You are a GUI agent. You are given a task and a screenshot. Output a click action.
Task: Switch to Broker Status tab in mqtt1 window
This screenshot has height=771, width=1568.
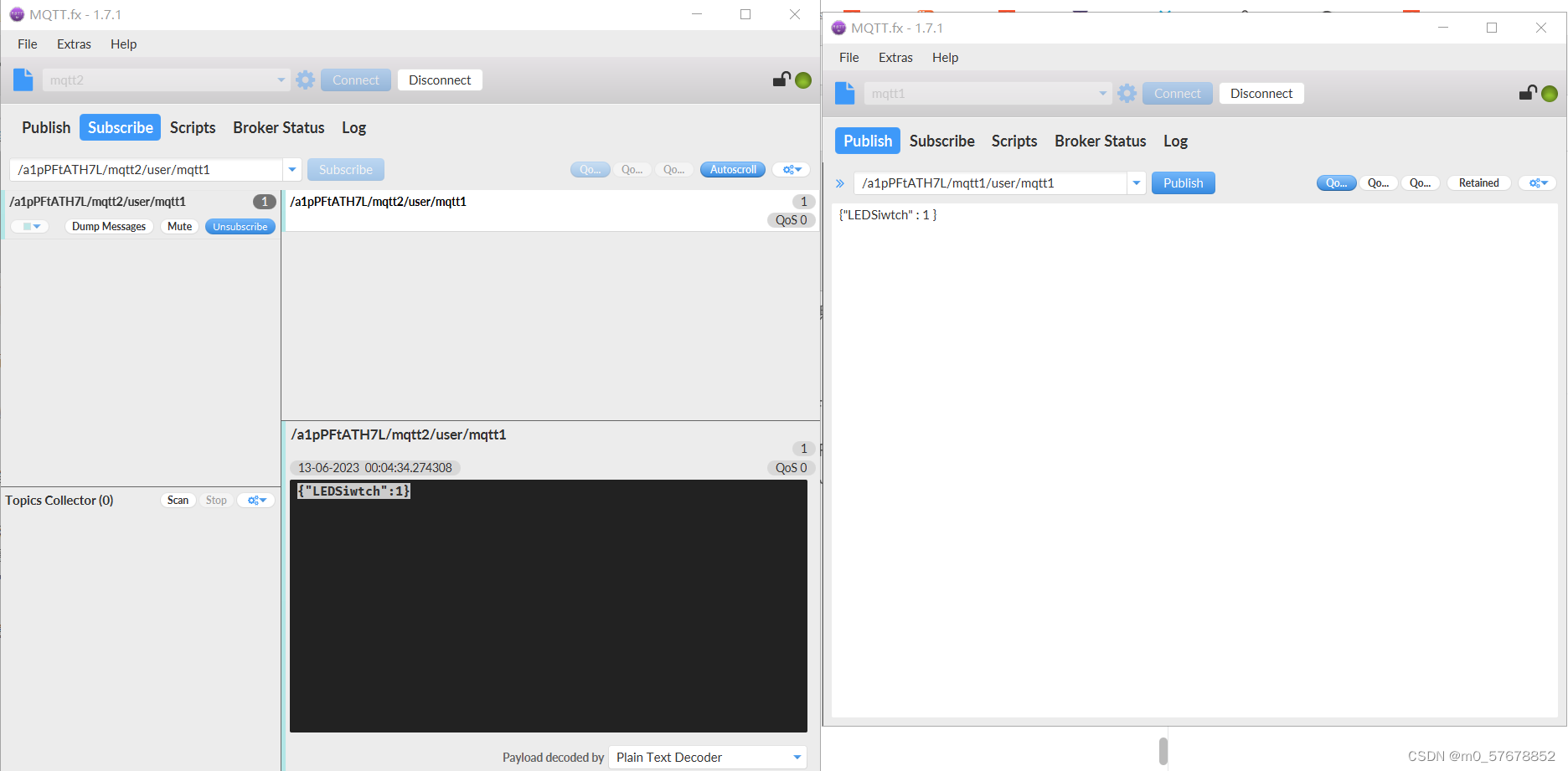[1100, 141]
